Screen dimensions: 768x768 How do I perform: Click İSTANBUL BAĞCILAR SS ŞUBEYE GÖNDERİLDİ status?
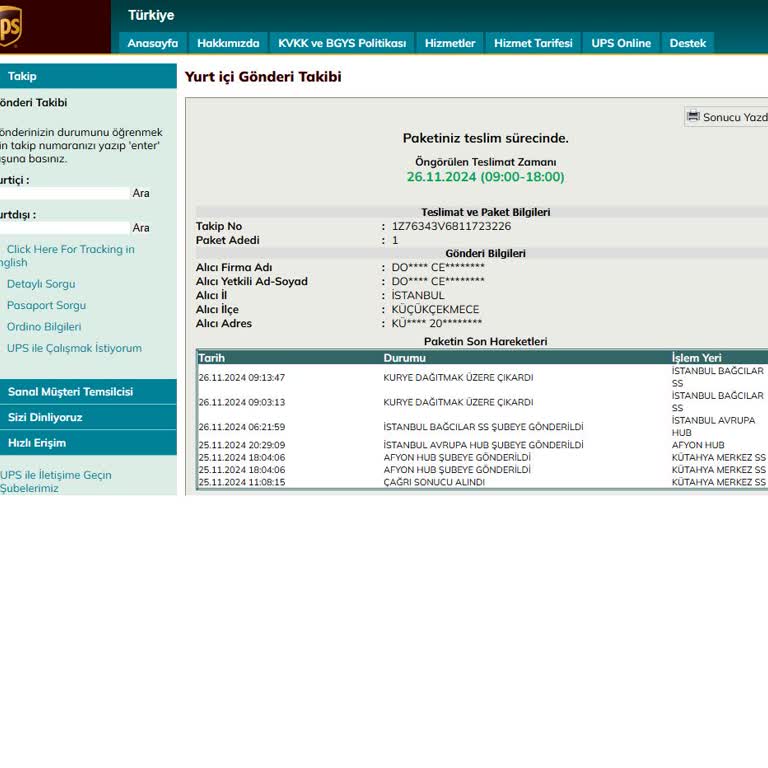pyautogui.click(x=483, y=427)
